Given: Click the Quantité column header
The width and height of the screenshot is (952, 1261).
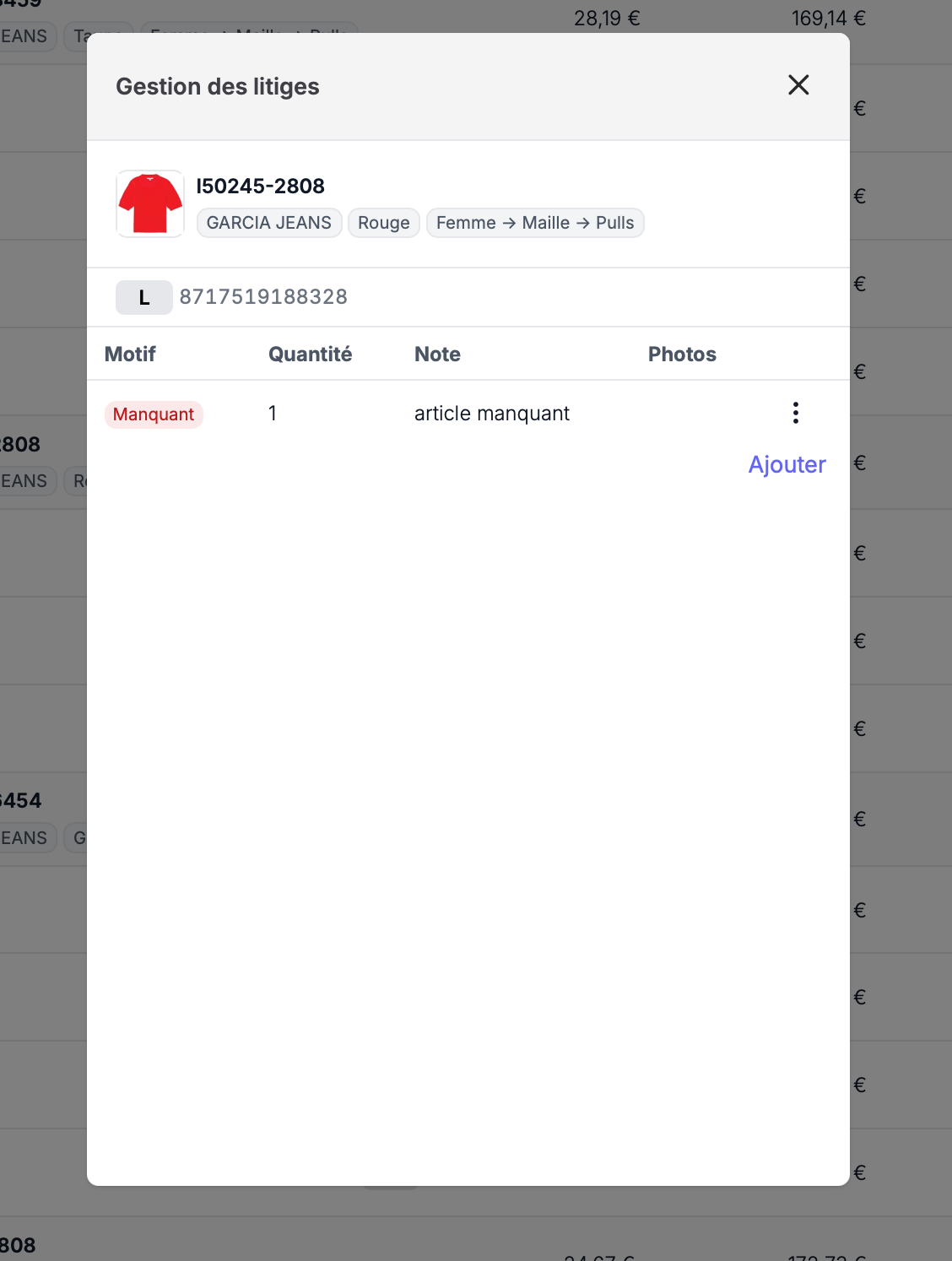Looking at the screenshot, I should pyautogui.click(x=310, y=354).
